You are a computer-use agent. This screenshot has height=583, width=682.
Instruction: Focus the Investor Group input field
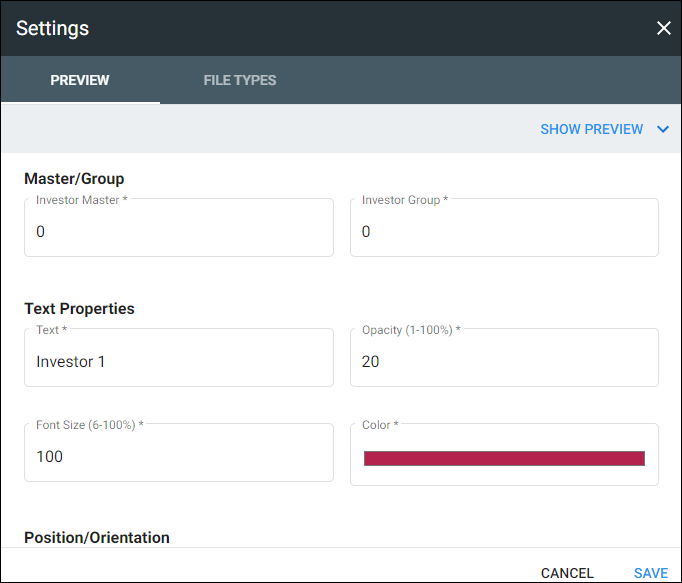(504, 232)
